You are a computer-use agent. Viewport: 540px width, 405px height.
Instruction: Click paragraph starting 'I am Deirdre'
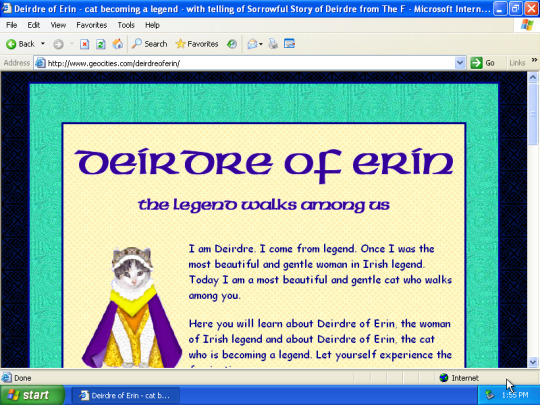[x=320, y=272]
